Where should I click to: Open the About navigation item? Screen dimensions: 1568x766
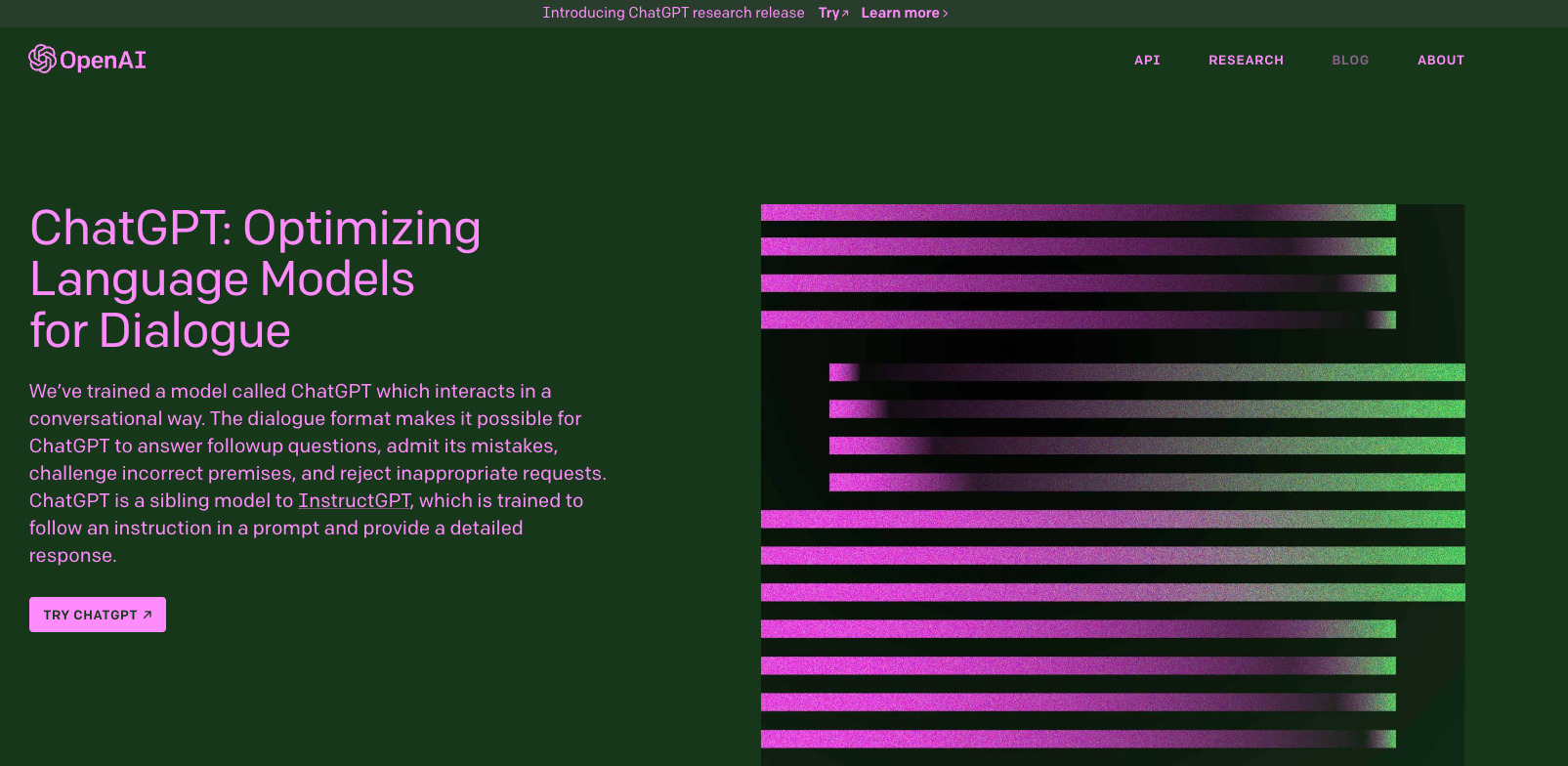(x=1441, y=60)
